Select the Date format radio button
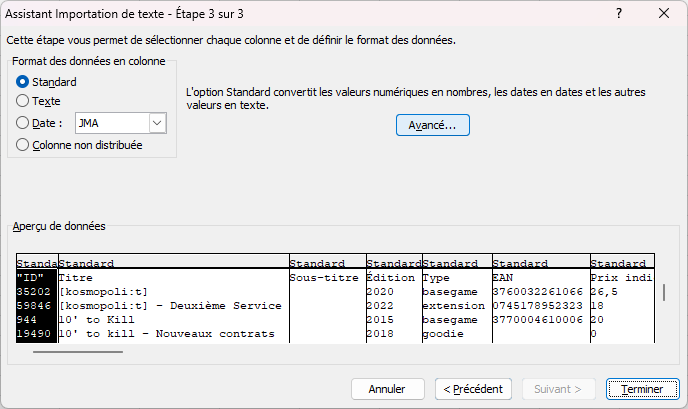The image size is (688, 409). point(23,123)
